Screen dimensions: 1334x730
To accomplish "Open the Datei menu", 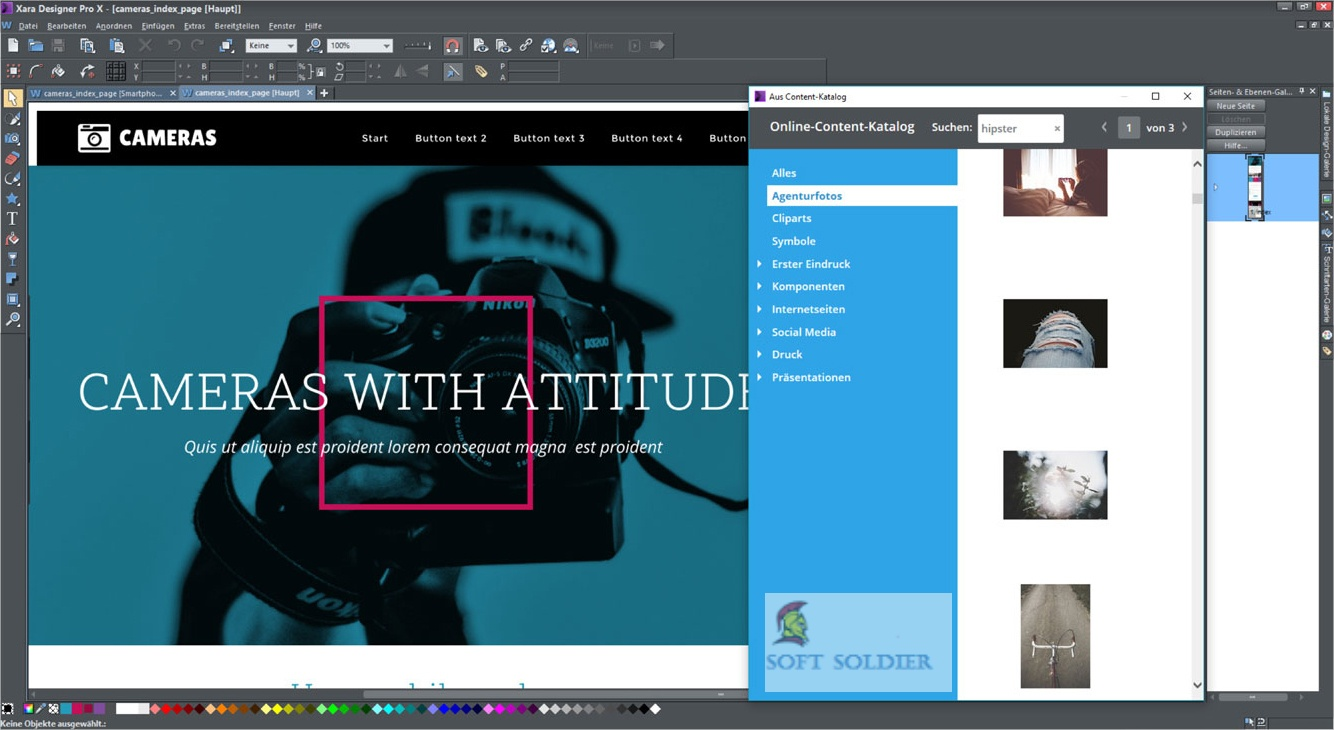I will (28, 26).
